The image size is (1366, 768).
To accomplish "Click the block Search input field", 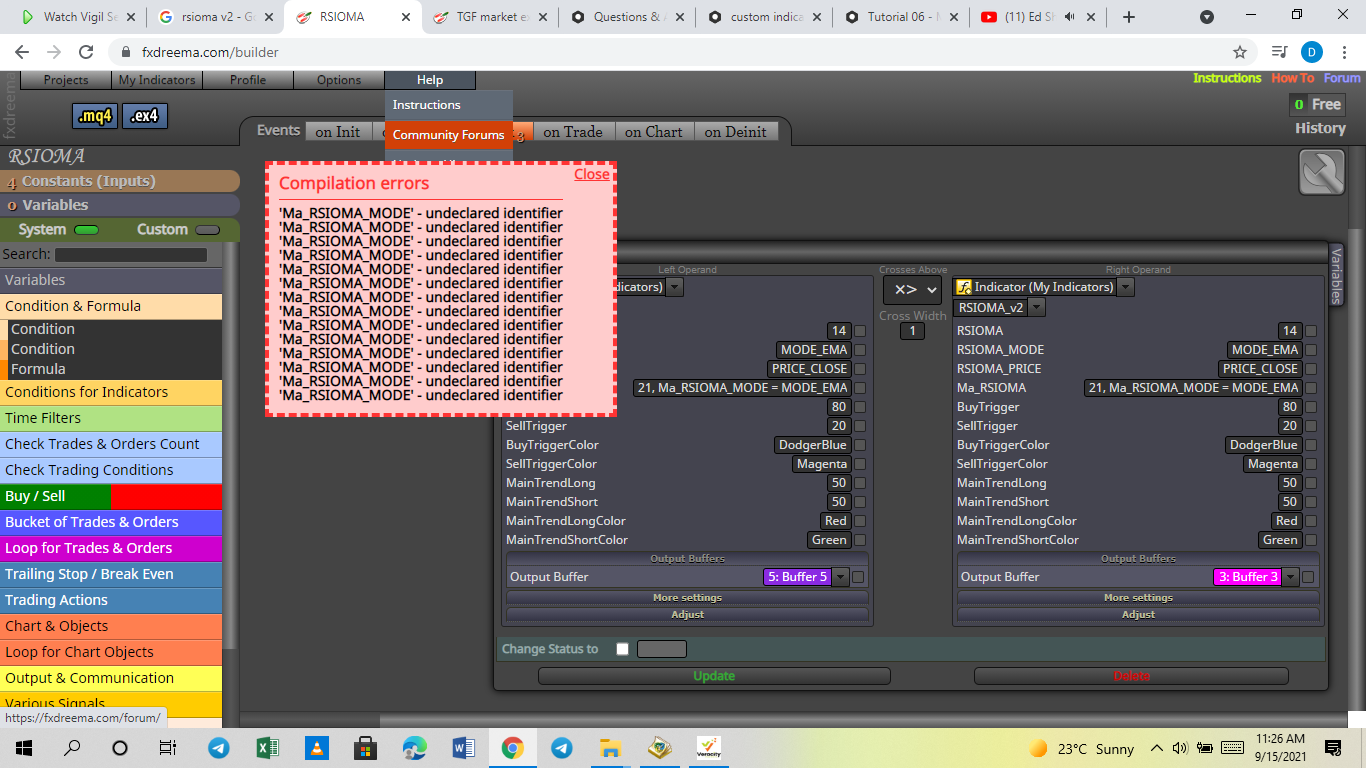I will pyautogui.click(x=131, y=255).
